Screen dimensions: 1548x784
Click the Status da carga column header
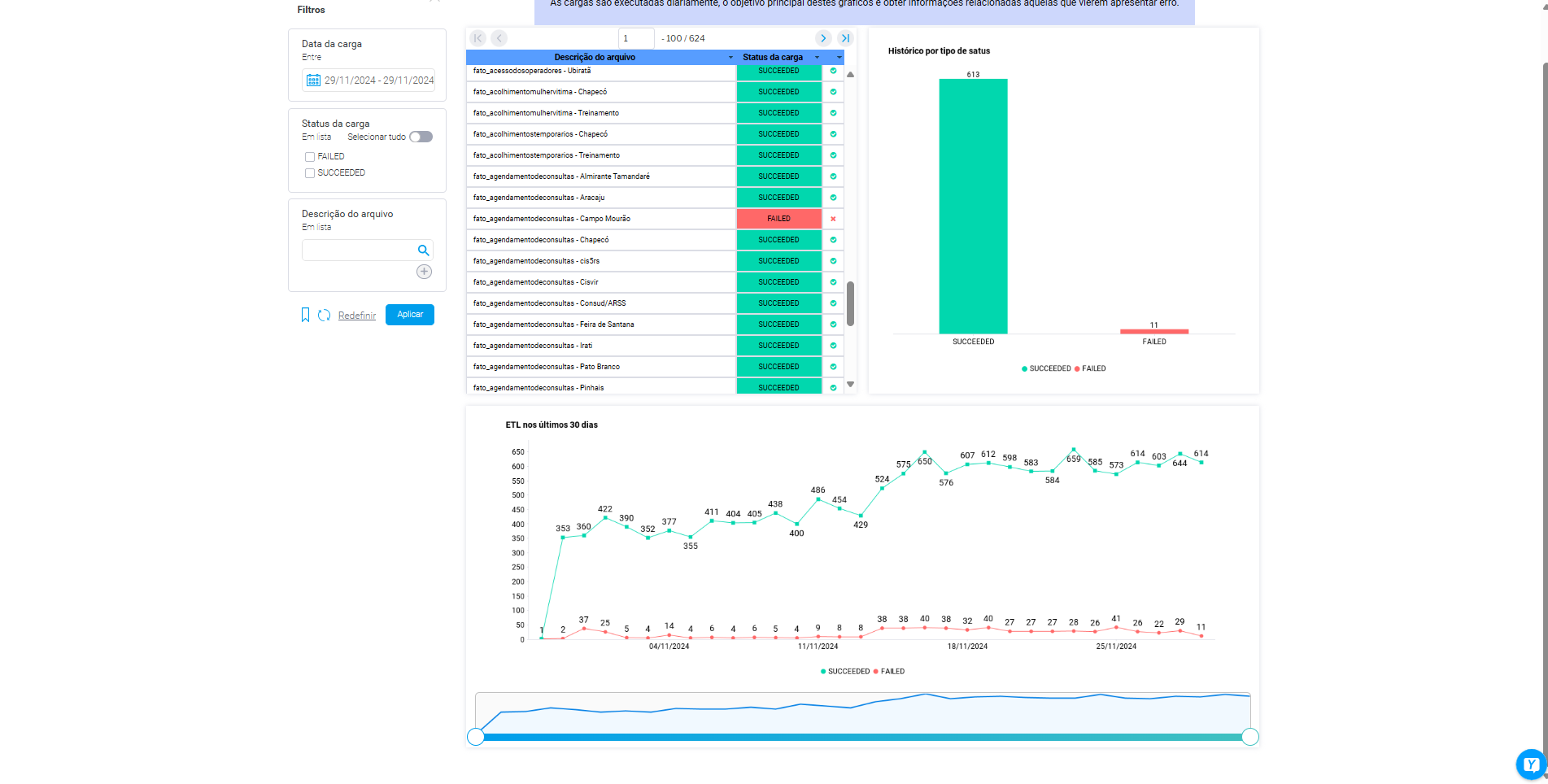click(773, 58)
